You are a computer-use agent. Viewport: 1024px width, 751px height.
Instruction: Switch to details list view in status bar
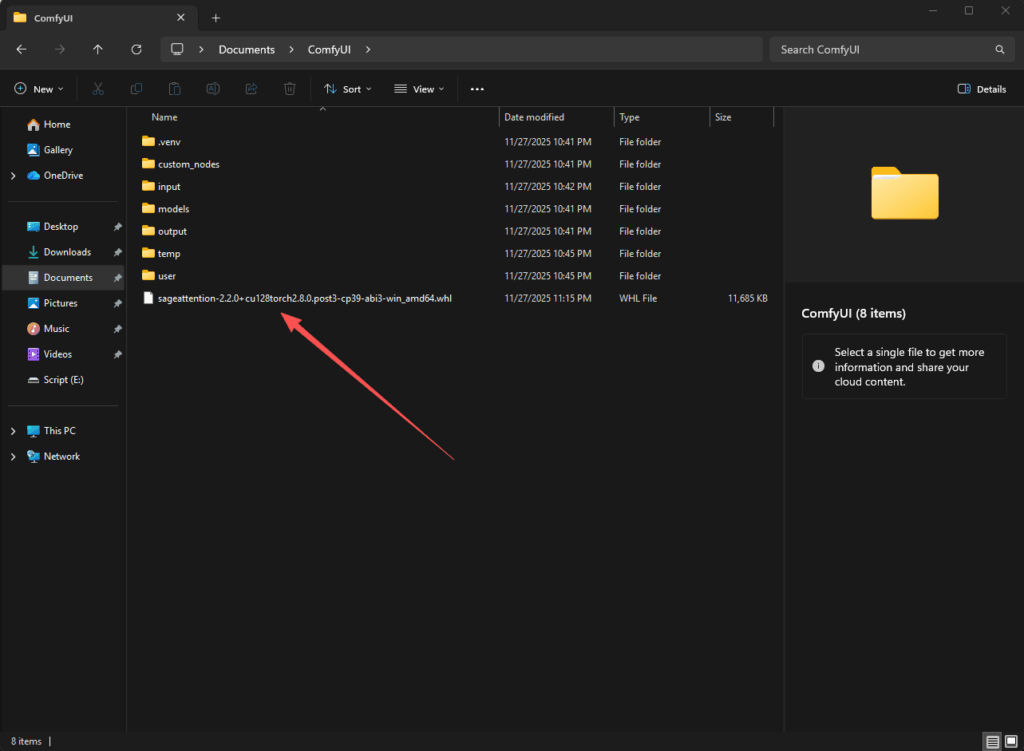tap(991, 741)
